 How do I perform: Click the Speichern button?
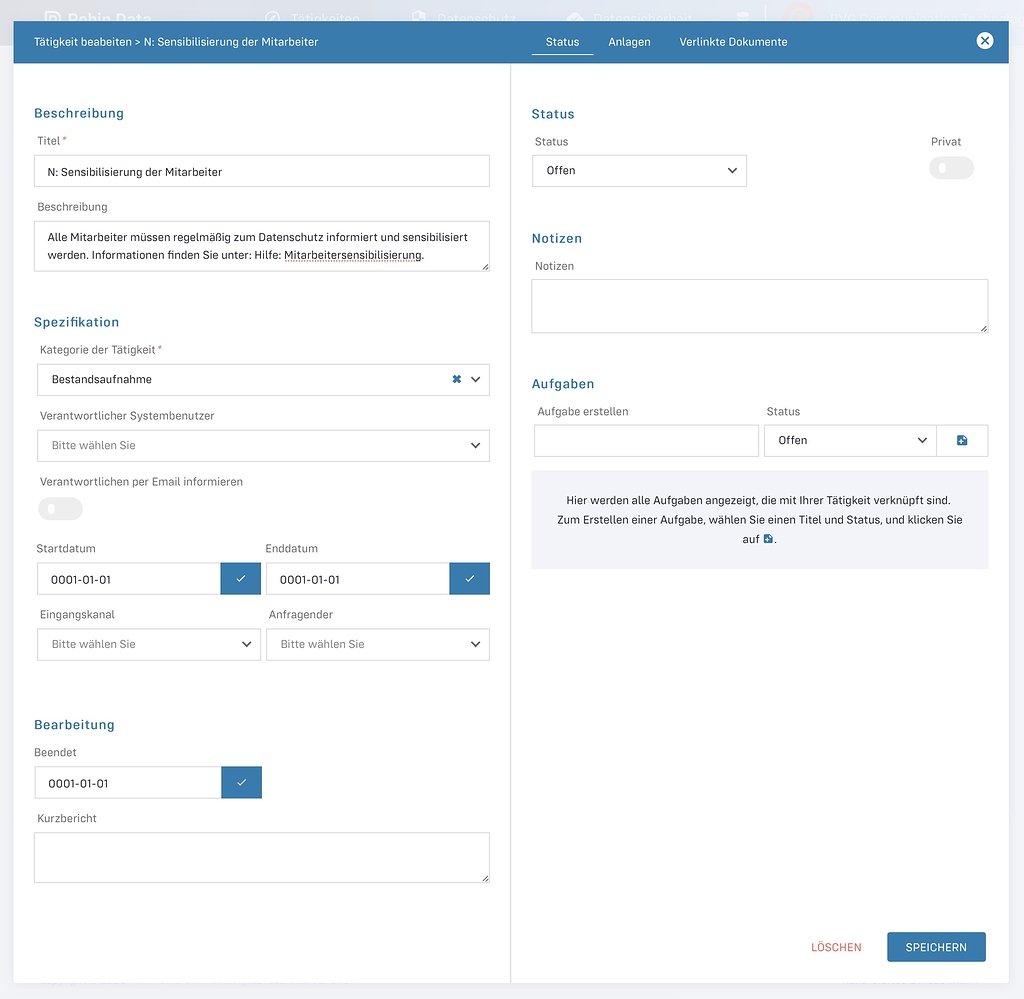pos(935,947)
